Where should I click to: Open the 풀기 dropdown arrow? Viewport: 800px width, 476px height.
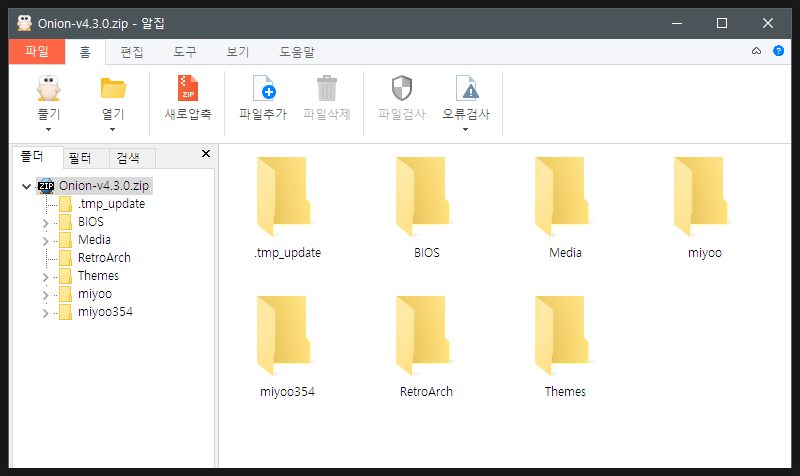point(48,130)
